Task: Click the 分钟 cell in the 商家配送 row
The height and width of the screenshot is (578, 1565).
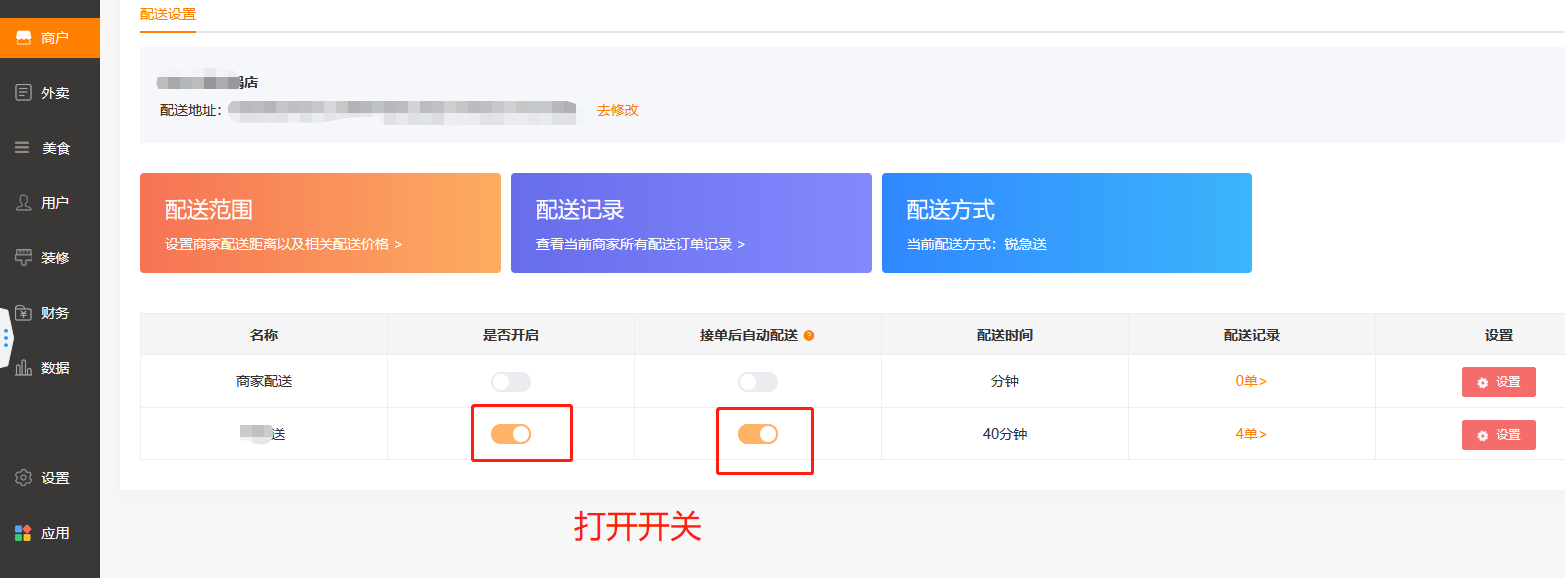Action: (x=1005, y=382)
